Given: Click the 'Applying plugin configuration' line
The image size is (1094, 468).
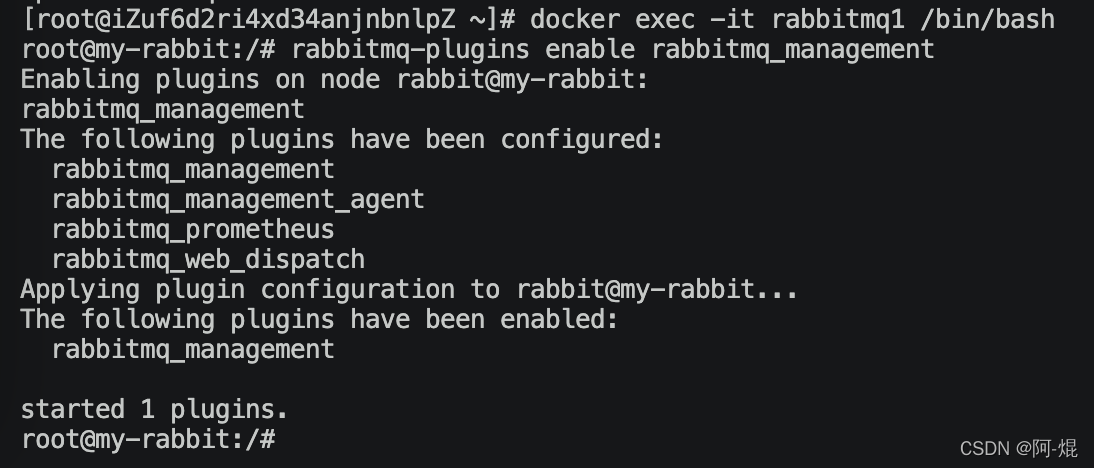Looking at the screenshot, I should [x=410, y=289].
